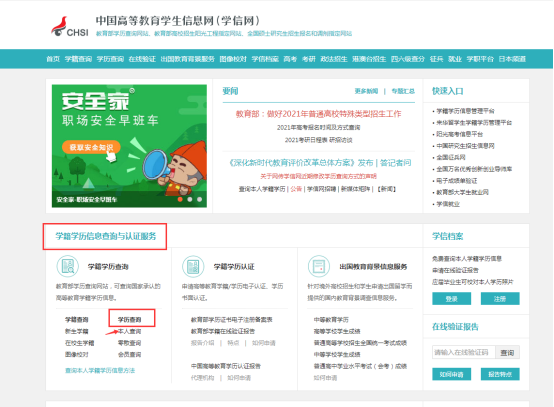This screenshot has width=554, height=407.
Task: Click the 学籍学历查询 magnifier document icon
Action: [67, 266]
